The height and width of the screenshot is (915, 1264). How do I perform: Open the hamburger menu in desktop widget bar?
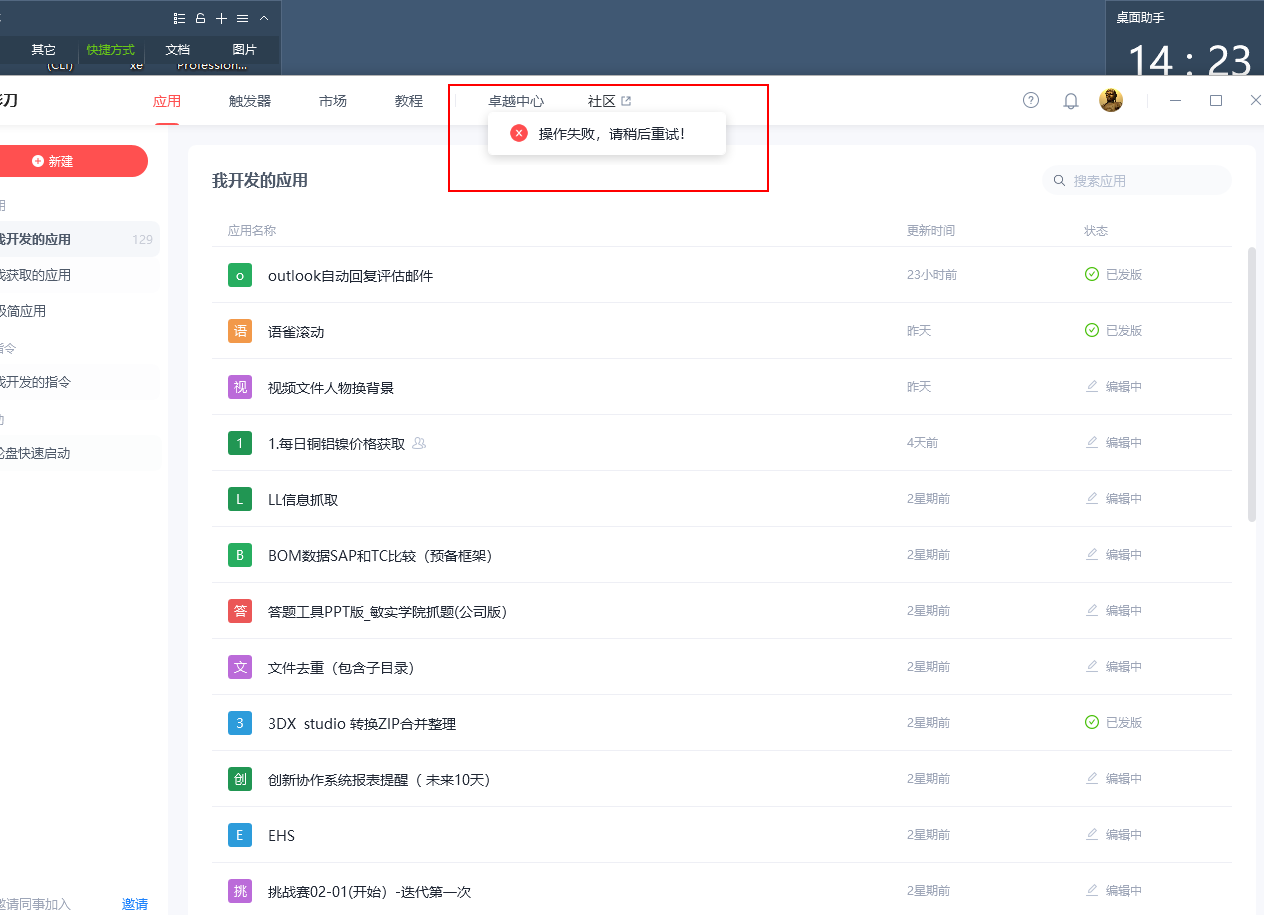242,18
